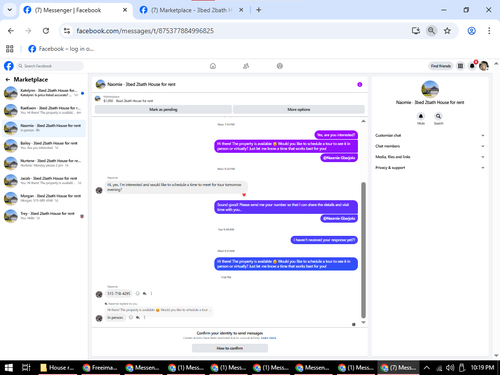This screenshot has height=375, width=500.
Task: Mute the conversation with bell icon
Action: click(421, 116)
